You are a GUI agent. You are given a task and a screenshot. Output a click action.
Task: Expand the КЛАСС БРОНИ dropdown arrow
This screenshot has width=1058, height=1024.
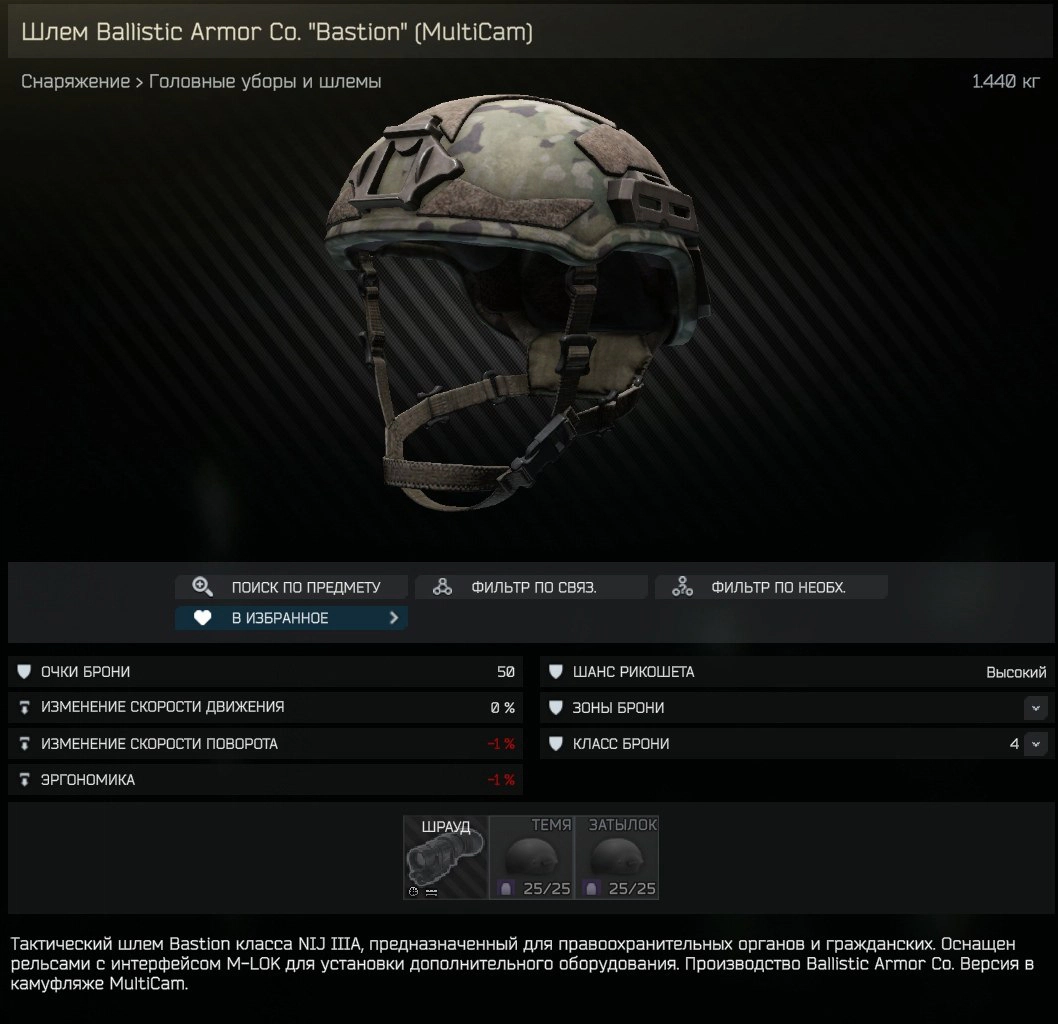[1036, 744]
